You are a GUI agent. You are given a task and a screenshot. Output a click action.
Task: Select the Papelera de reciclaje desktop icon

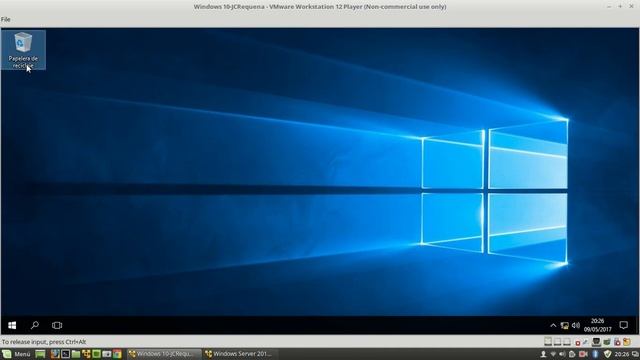[x=23, y=50]
